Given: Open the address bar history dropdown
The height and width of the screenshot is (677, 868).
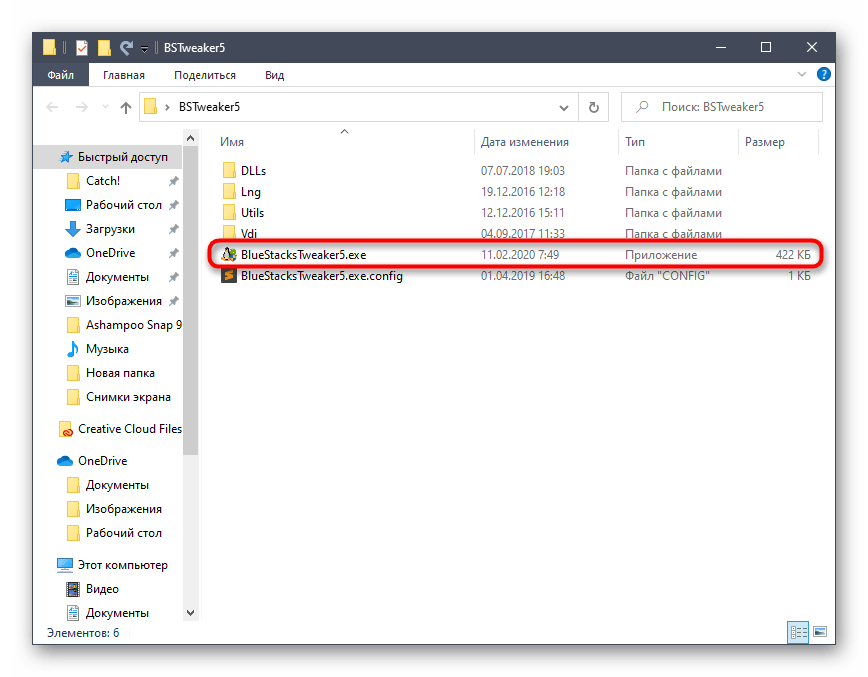Looking at the screenshot, I should tap(564, 107).
